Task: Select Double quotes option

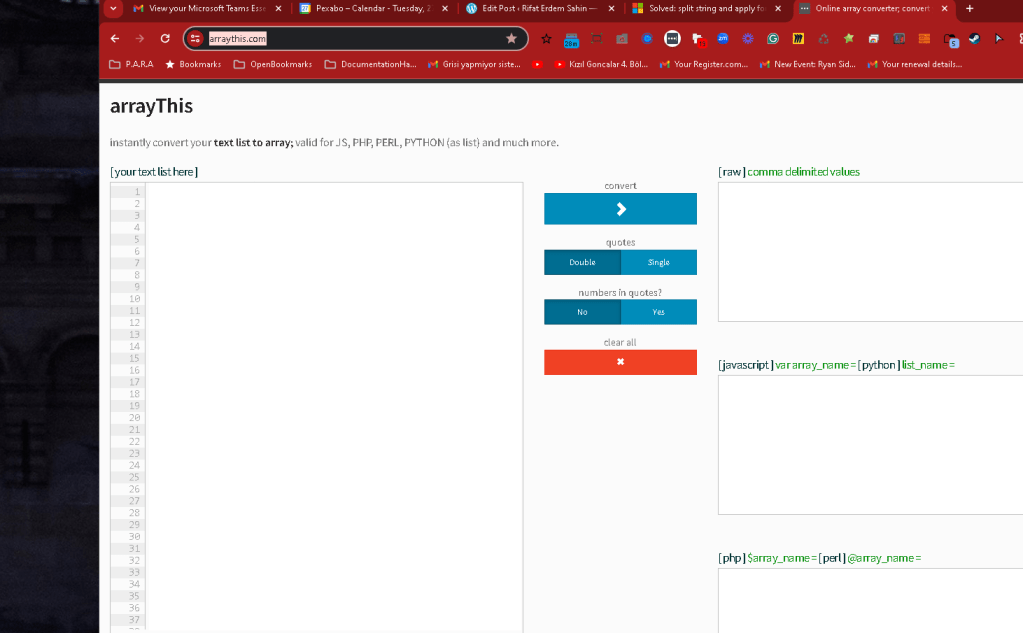Action: click(582, 262)
